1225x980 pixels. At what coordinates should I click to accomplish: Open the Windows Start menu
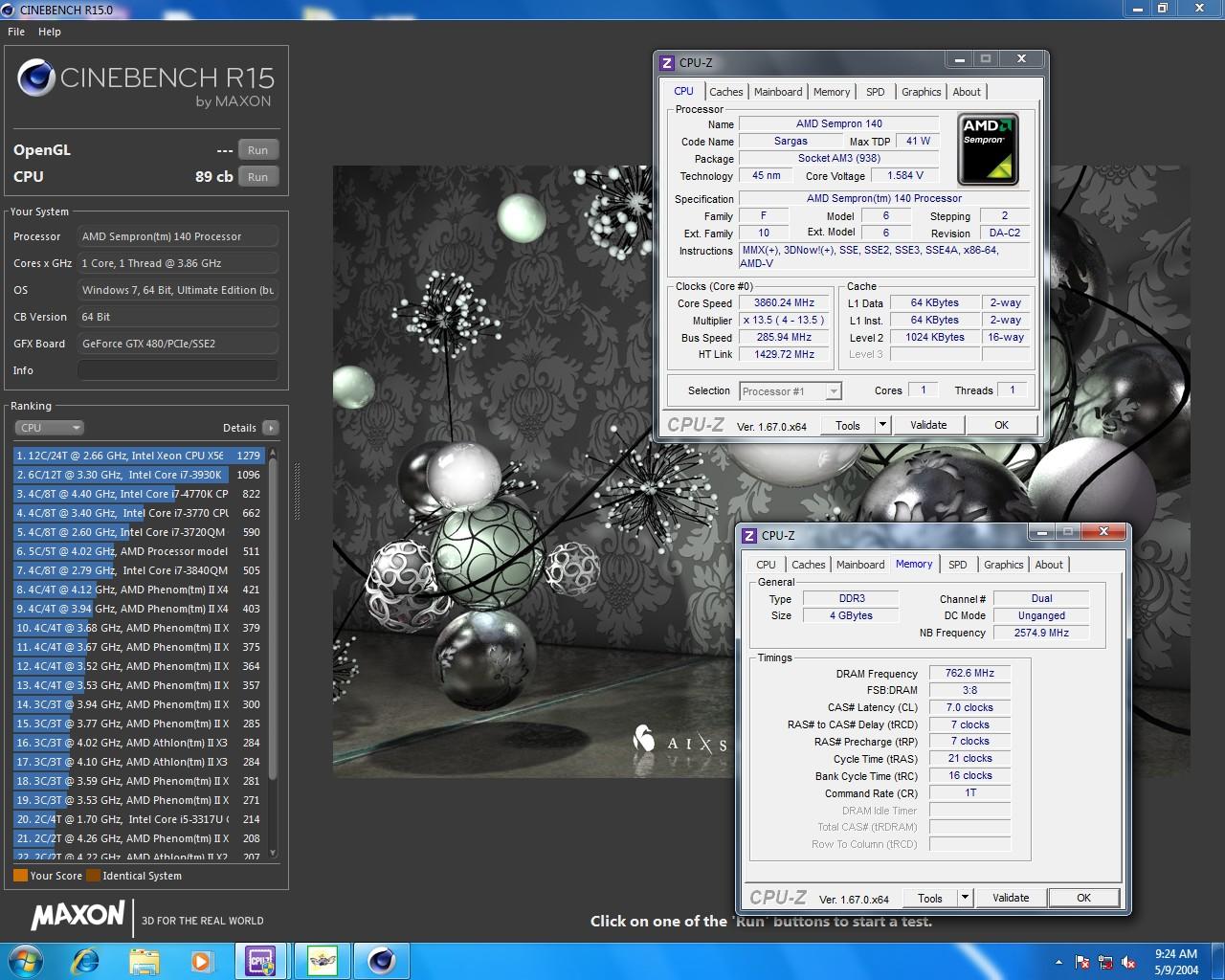pyautogui.click(x=25, y=961)
